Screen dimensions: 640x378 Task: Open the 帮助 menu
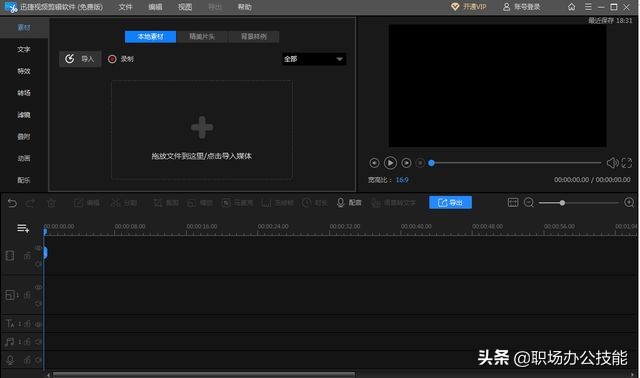(244, 7)
